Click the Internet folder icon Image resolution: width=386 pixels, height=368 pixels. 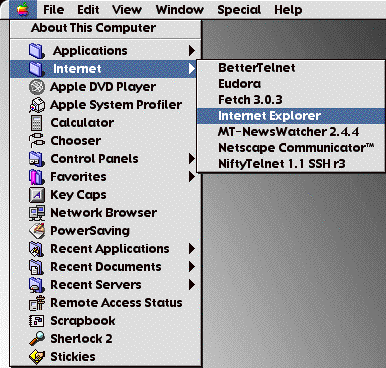click(37, 69)
